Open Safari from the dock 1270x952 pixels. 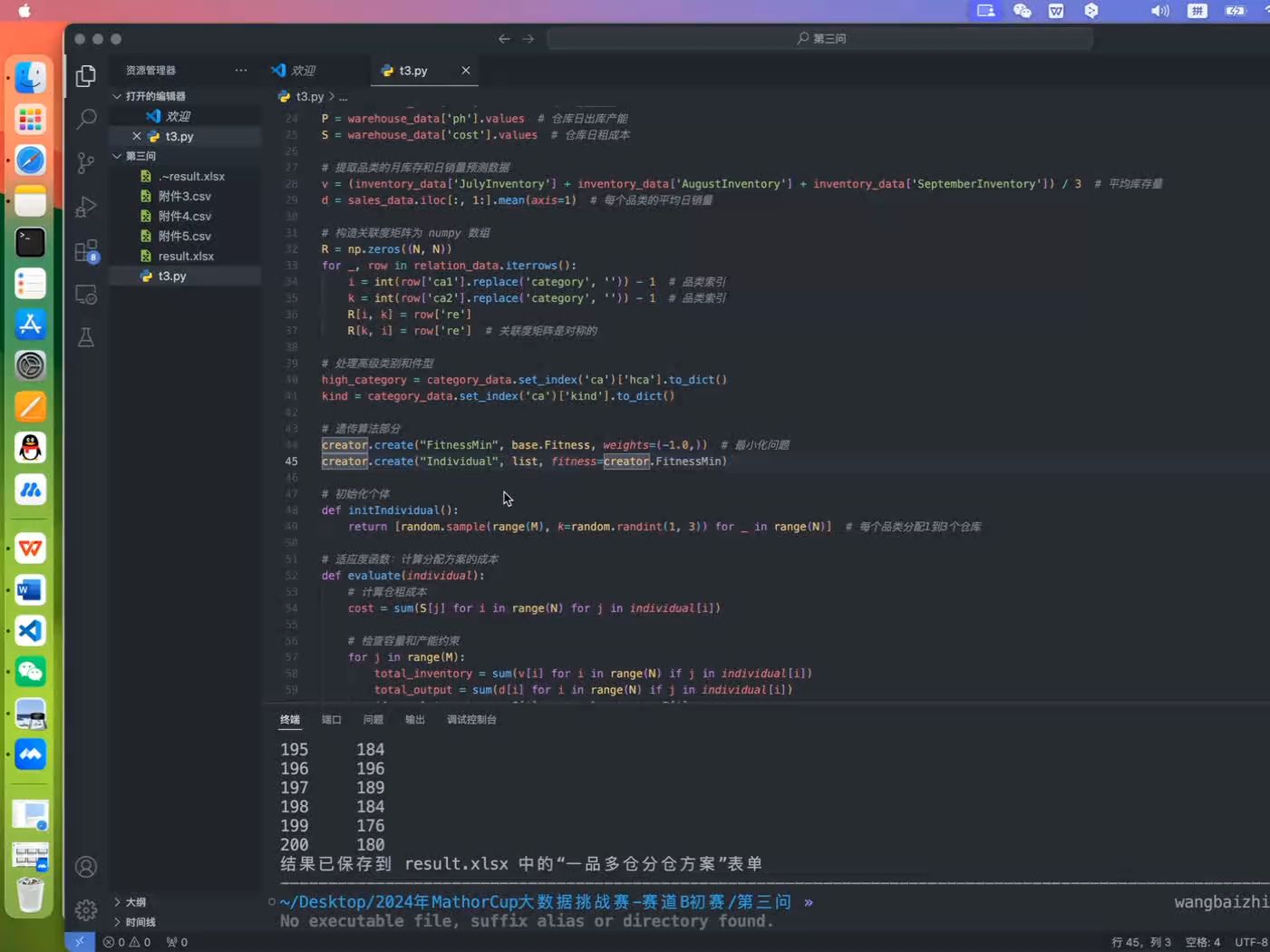(x=30, y=160)
